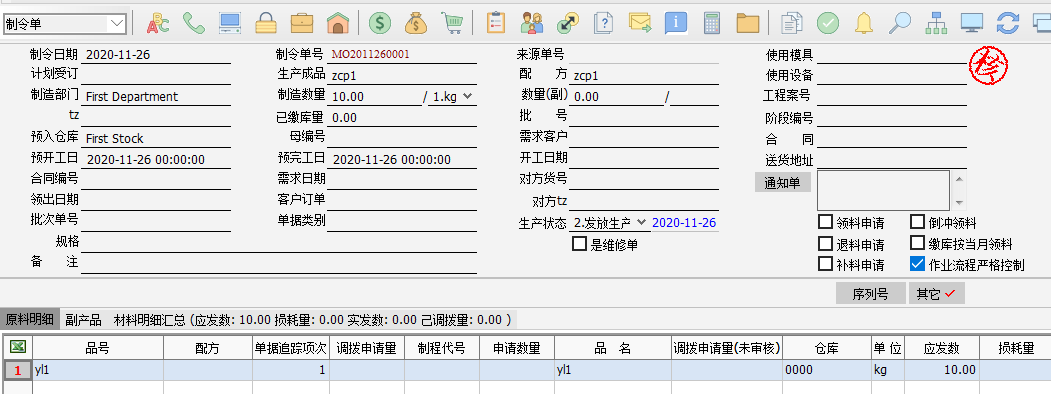Click the yellow bell notification icon
The width and height of the screenshot is (1051, 394).
click(x=864, y=23)
